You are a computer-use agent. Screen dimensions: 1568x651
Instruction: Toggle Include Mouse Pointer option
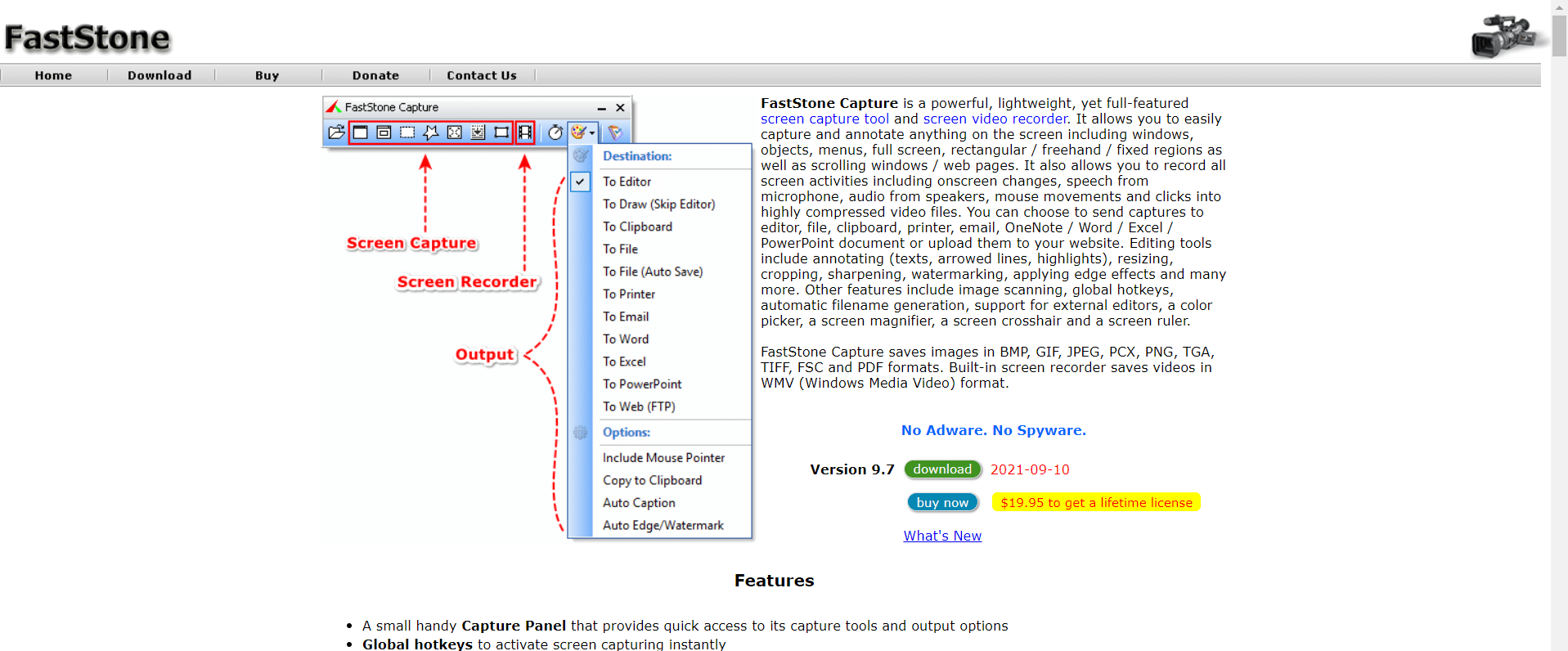(x=663, y=458)
